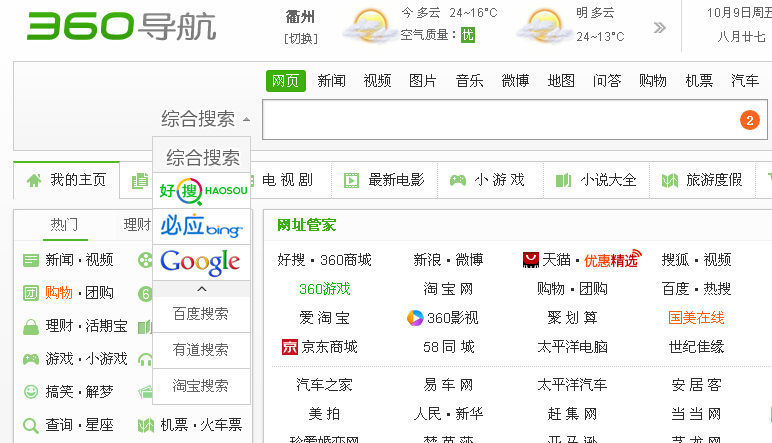Open the 小说大全 category tab
This screenshot has height=443, width=772.
tap(596, 180)
